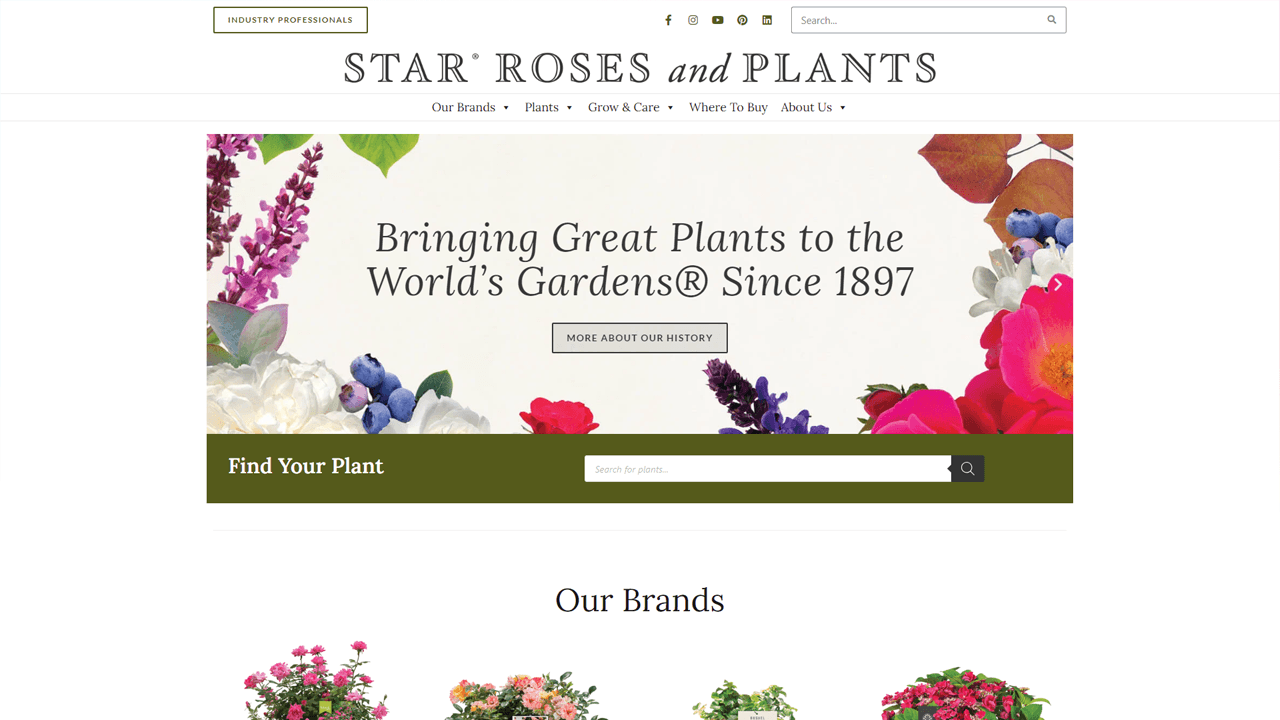Click the Industry Professionals button
Viewport: 1280px width, 720px height.
pos(290,20)
